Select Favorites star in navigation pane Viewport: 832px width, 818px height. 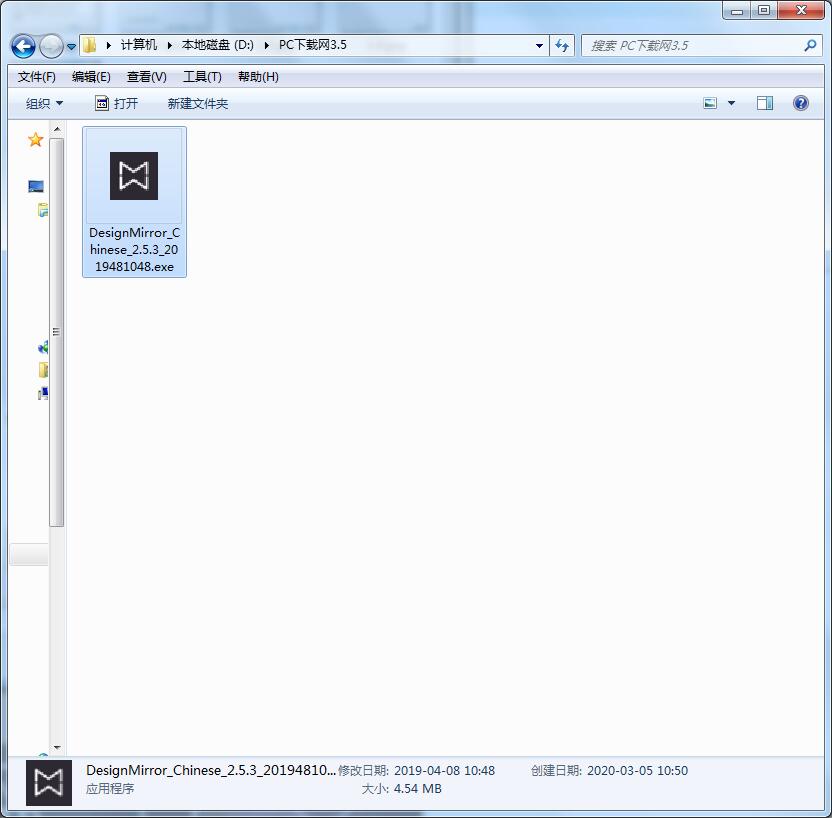pyautogui.click(x=36, y=140)
